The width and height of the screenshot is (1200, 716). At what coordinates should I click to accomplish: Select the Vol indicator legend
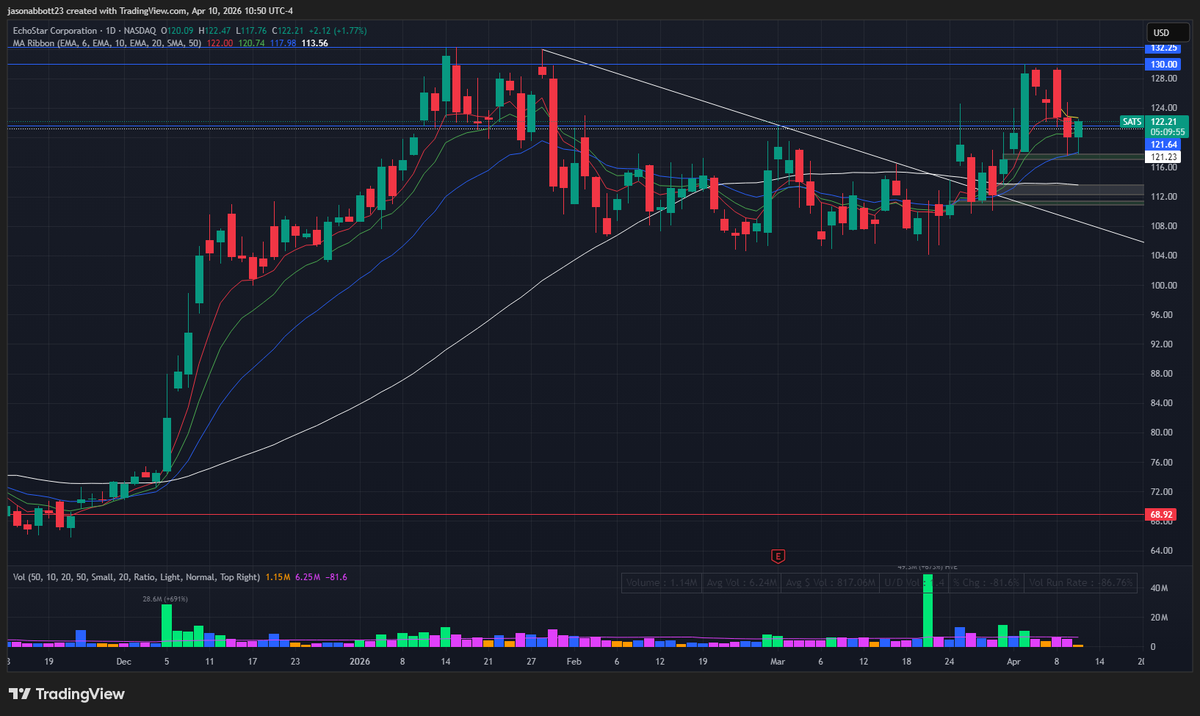point(136,577)
